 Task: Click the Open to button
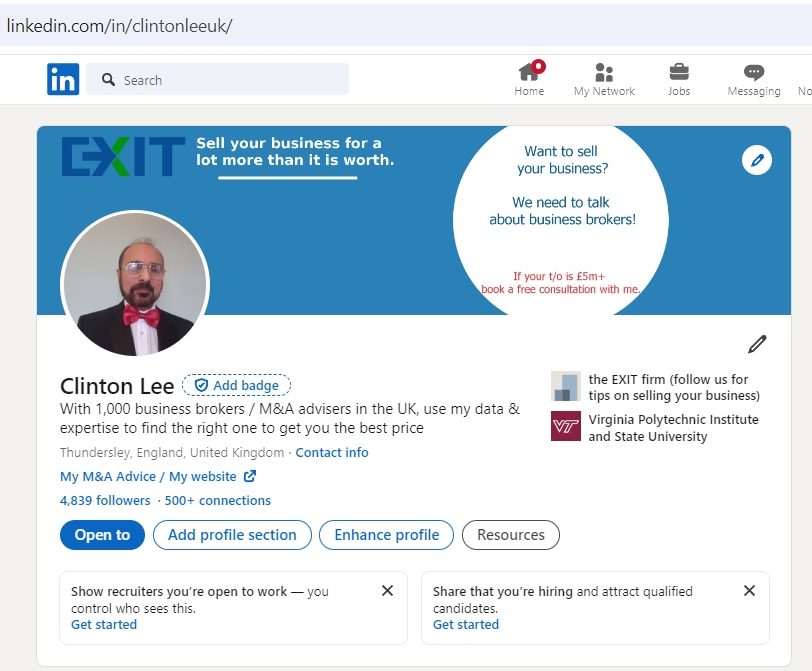tap(102, 535)
